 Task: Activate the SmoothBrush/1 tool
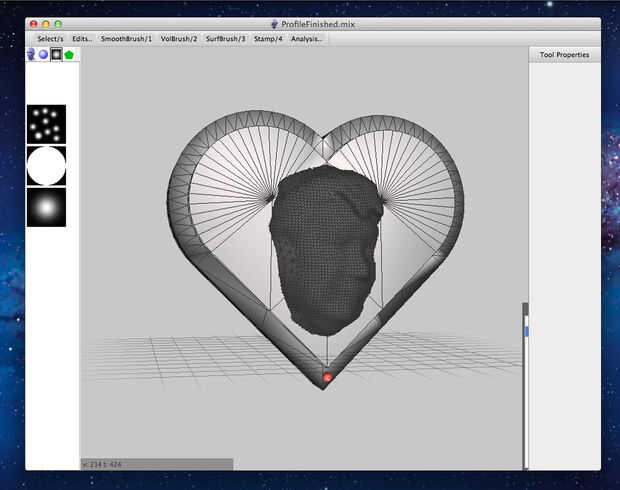click(127, 39)
